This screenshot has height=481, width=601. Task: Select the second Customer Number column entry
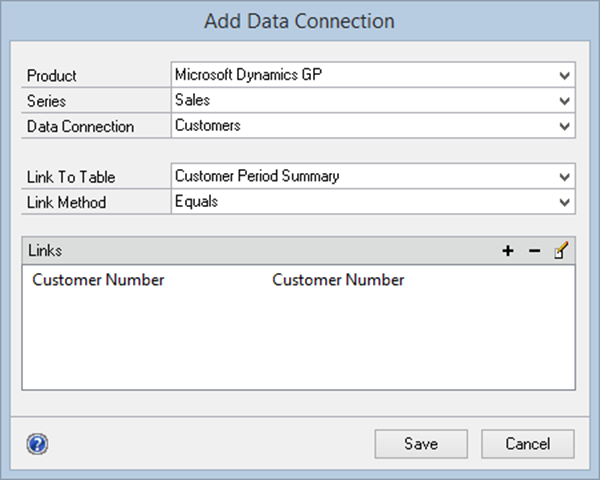[338, 280]
